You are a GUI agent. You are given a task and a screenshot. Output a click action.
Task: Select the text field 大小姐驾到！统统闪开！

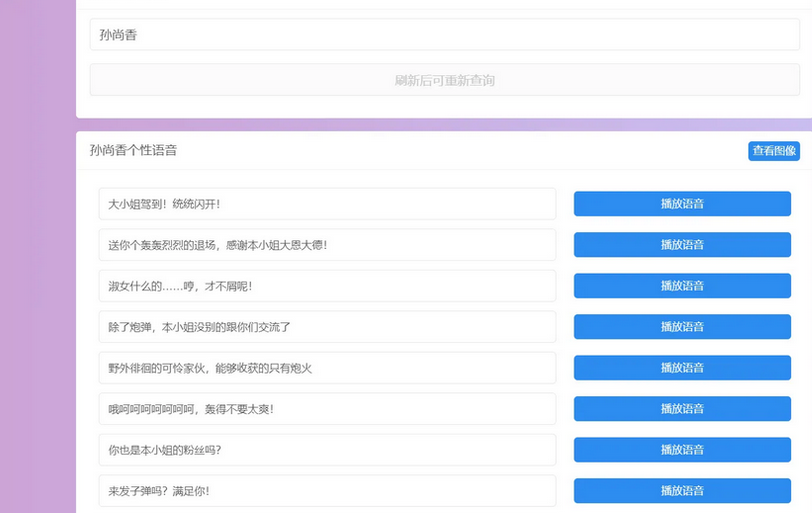click(x=327, y=204)
